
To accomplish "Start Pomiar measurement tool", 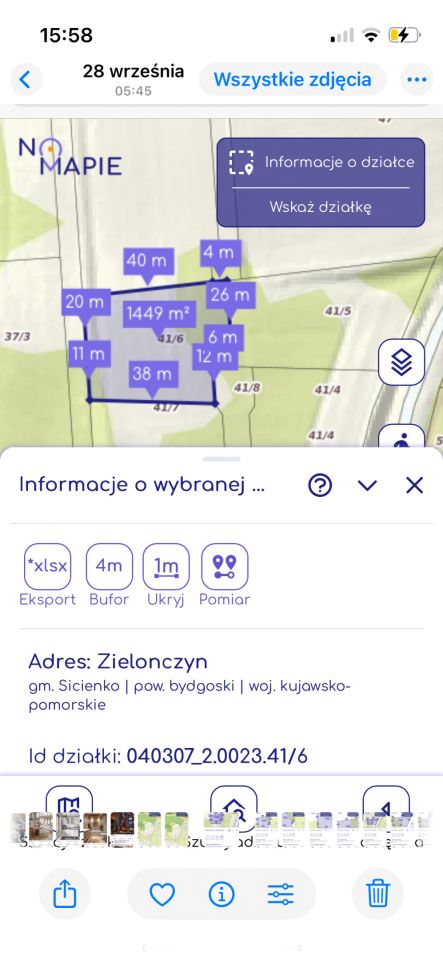I will coord(225,566).
